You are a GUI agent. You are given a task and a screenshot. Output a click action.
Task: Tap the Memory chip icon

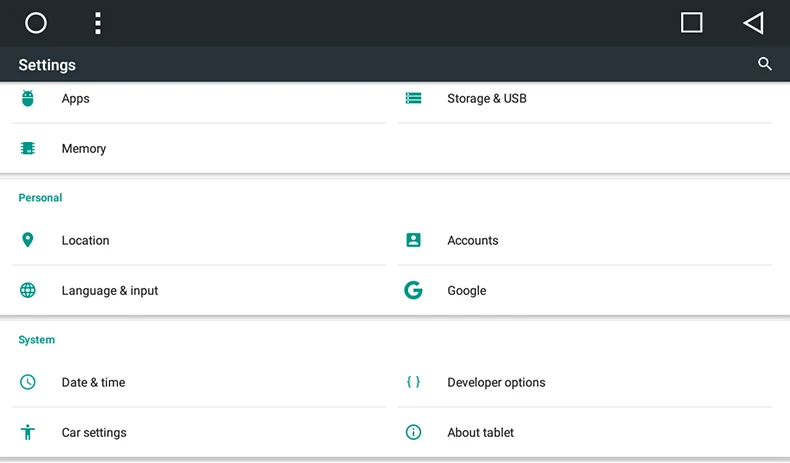click(28, 148)
